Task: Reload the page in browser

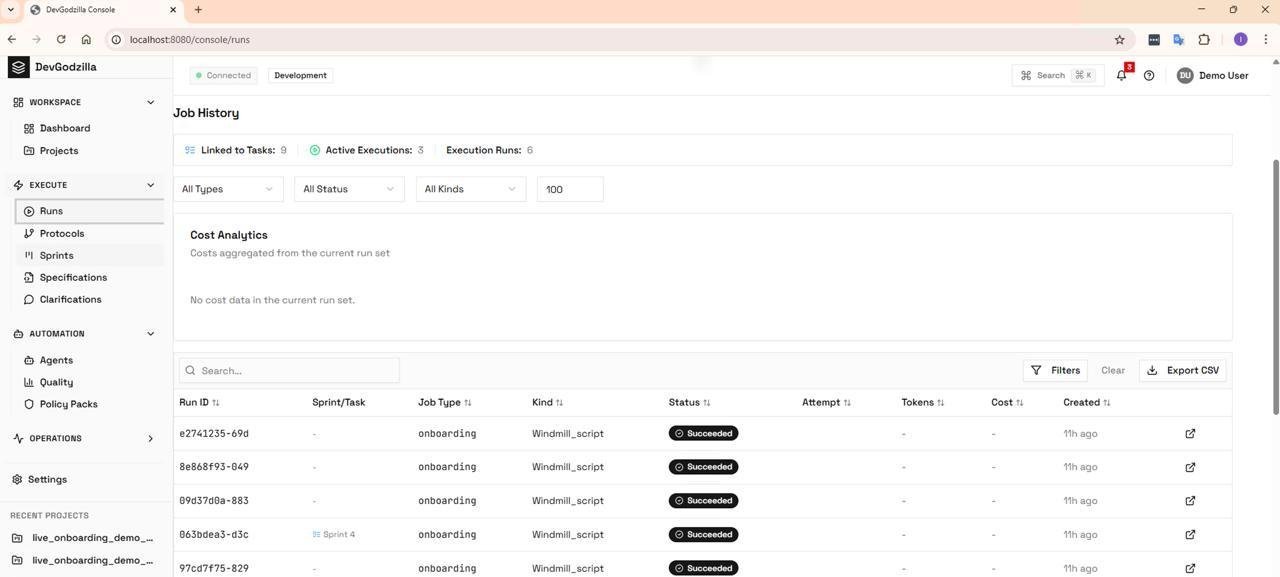Action: click(61, 40)
